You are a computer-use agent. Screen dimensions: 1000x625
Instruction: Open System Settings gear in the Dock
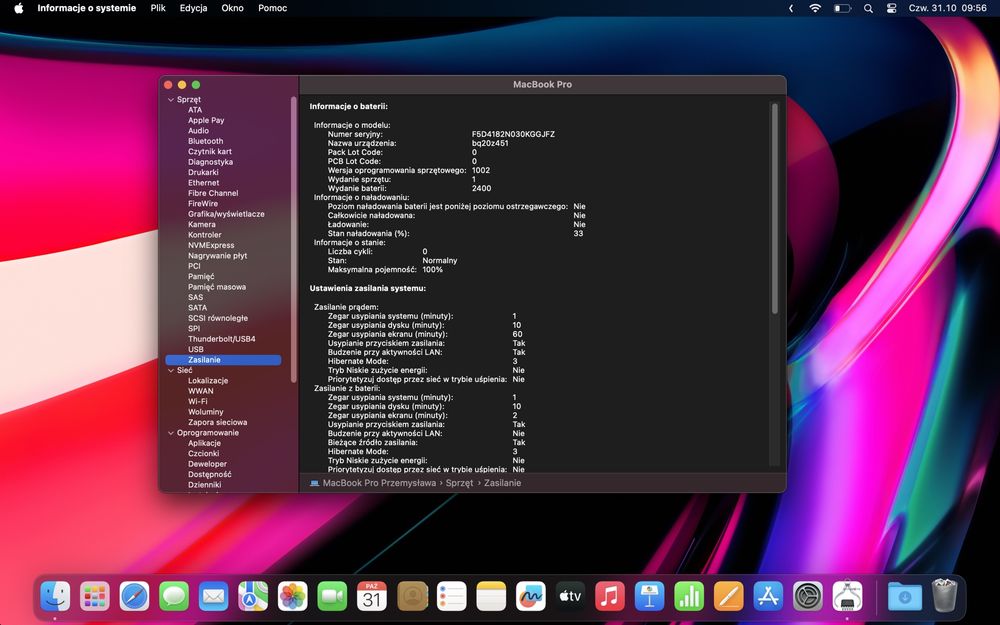[x=808, y=597]
